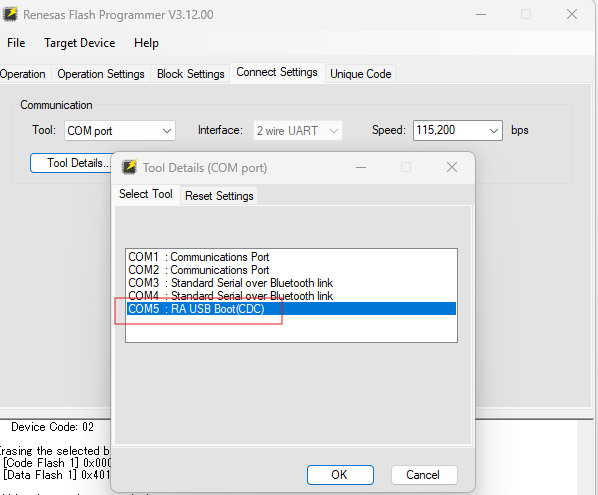This screenshot has width=598, height=495.
Task: Click the Cancel button
Action: tap(424, 475)
